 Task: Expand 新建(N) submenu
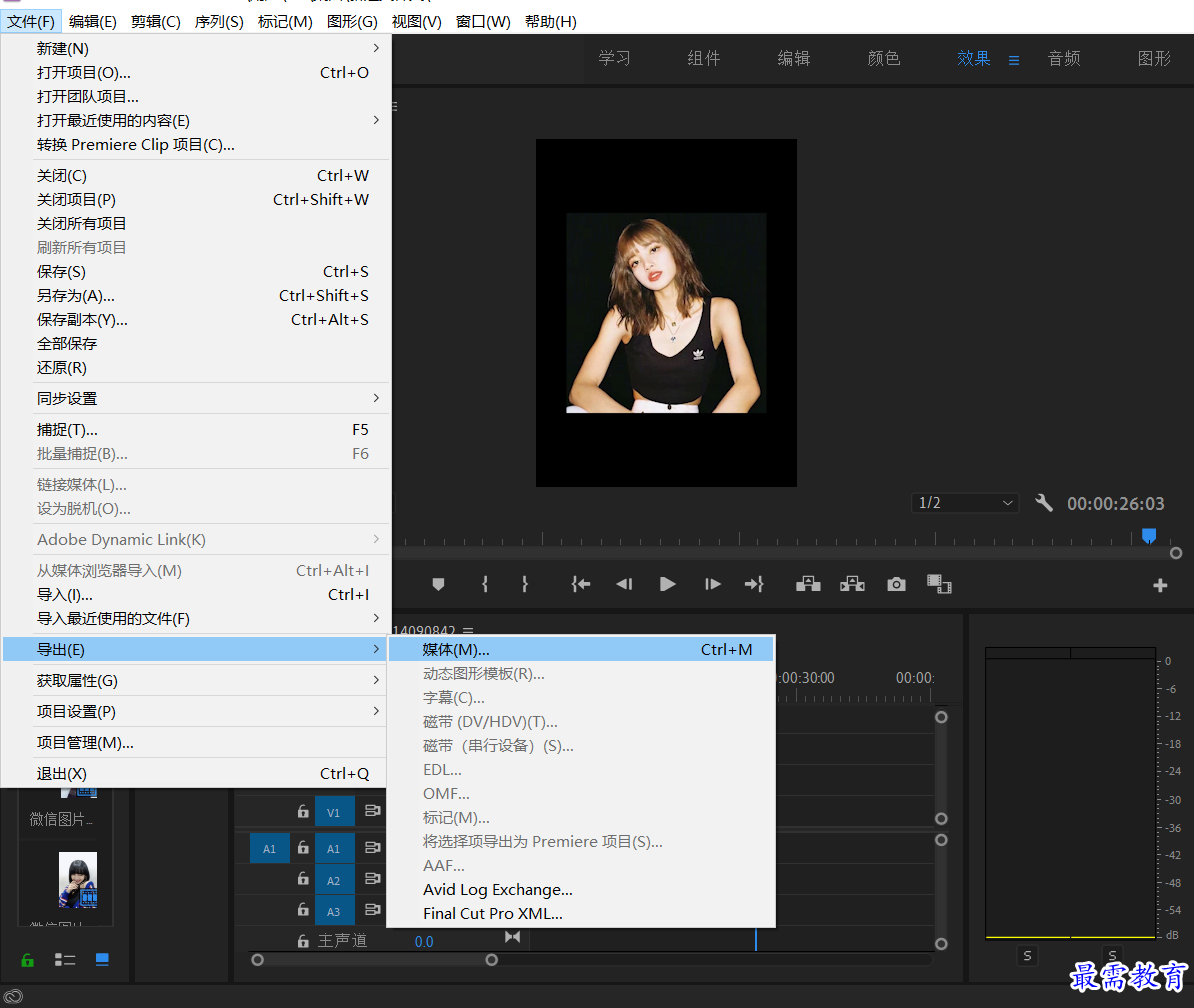197,48
